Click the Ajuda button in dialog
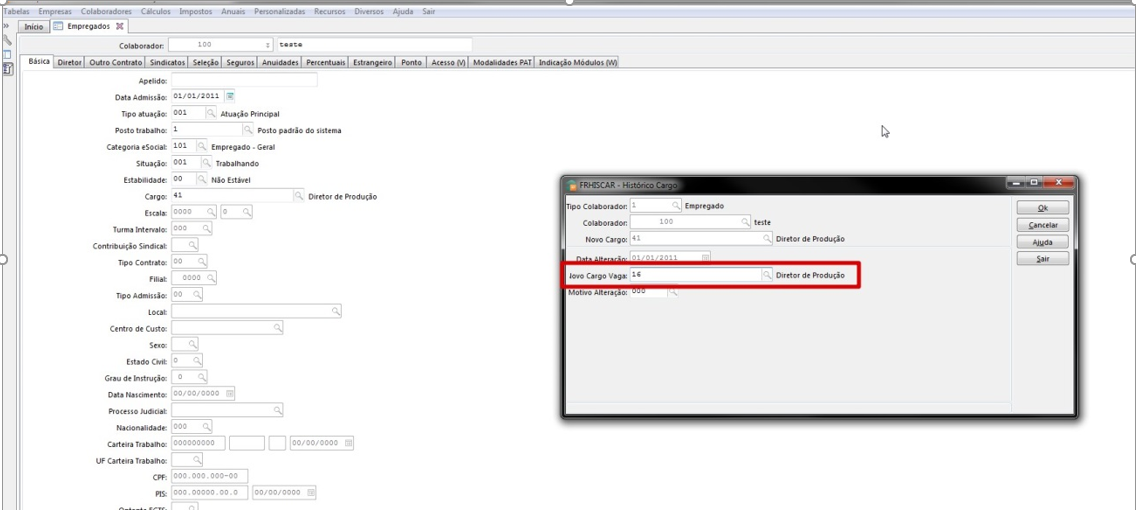The image size is (1136, 510). (1042, 242)
